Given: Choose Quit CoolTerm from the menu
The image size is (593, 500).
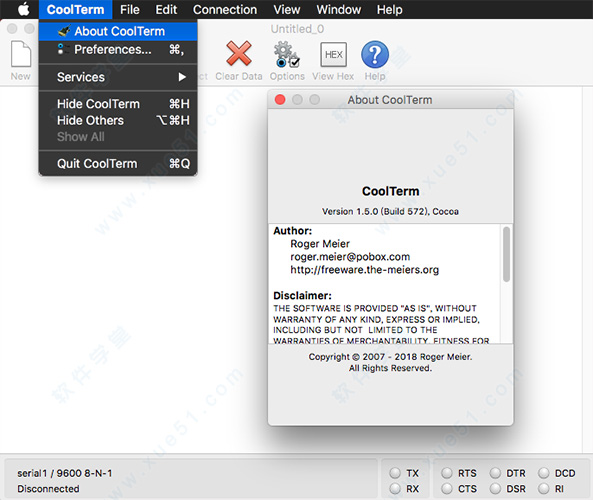Looking at the screenshot, I should pos(118,163).
